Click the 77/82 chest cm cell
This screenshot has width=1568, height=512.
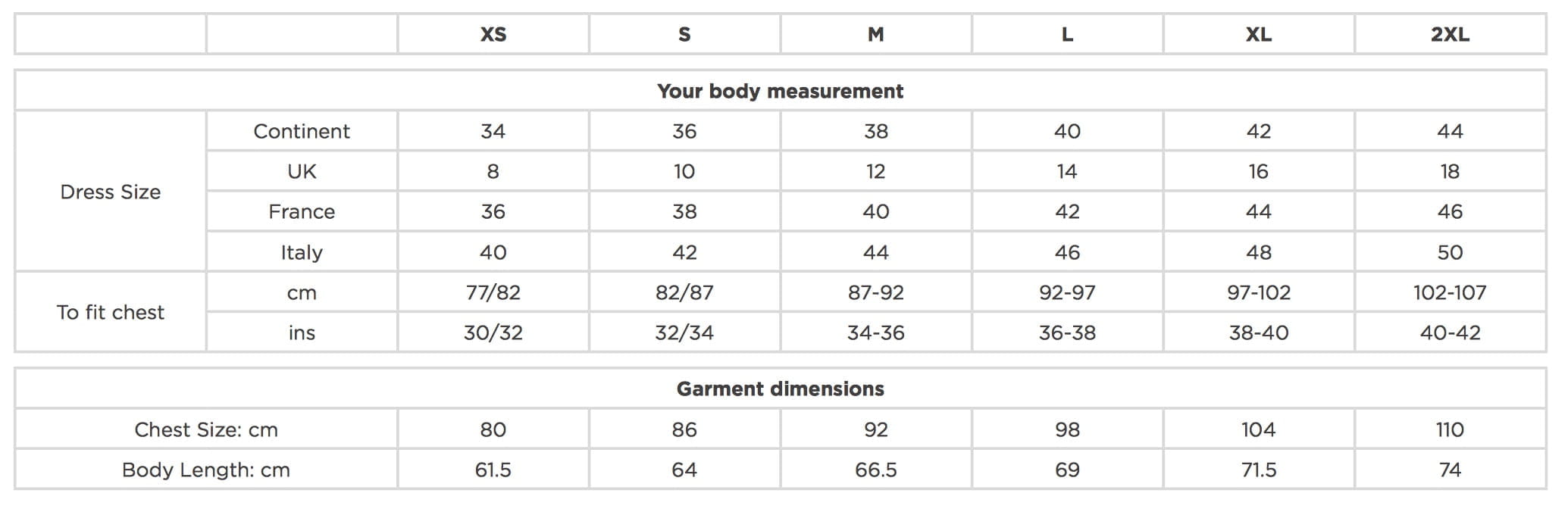(493, 293)
